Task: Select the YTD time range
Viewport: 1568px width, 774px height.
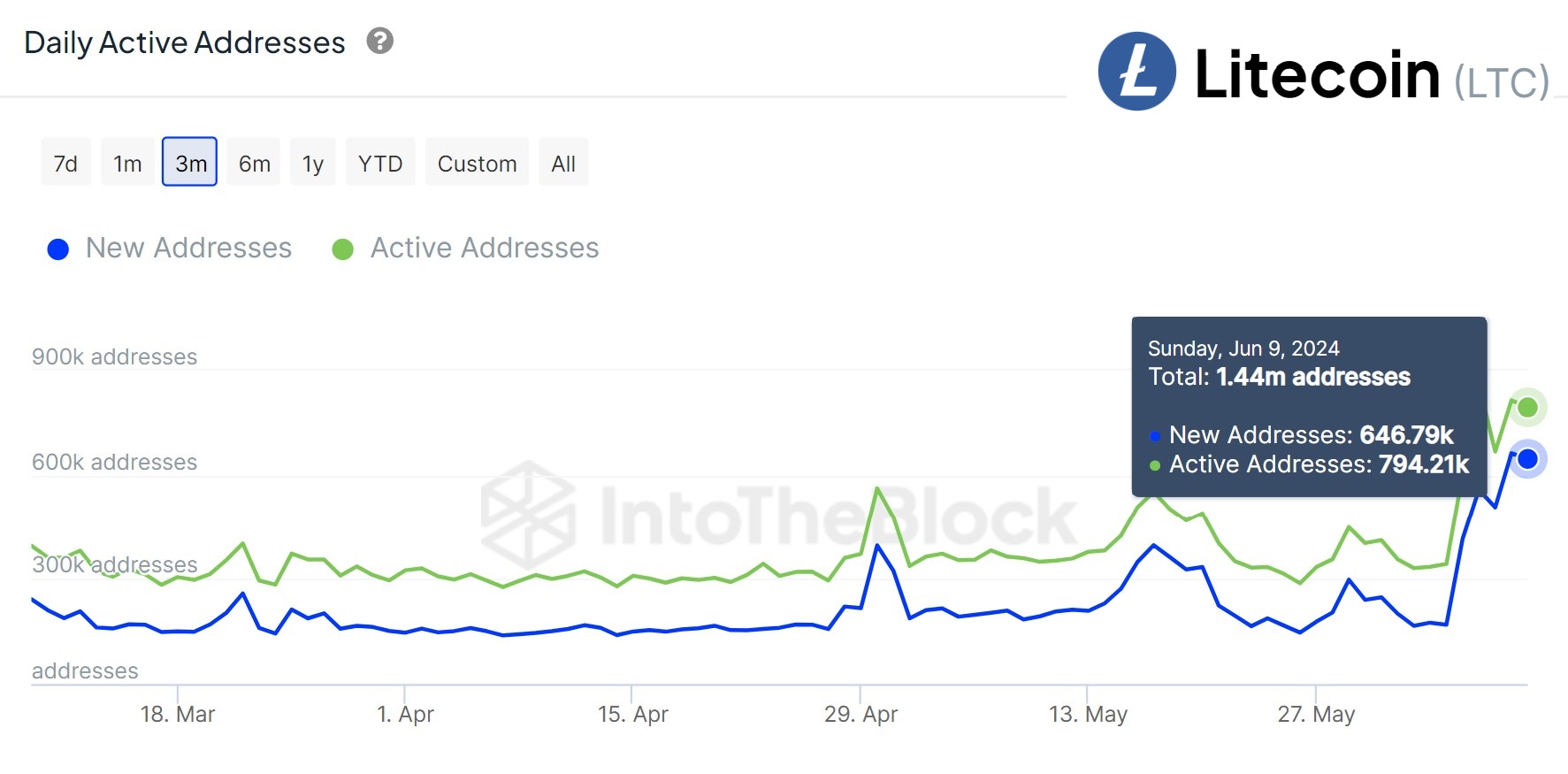Action: pyautogui.click(x=380, y=162)
